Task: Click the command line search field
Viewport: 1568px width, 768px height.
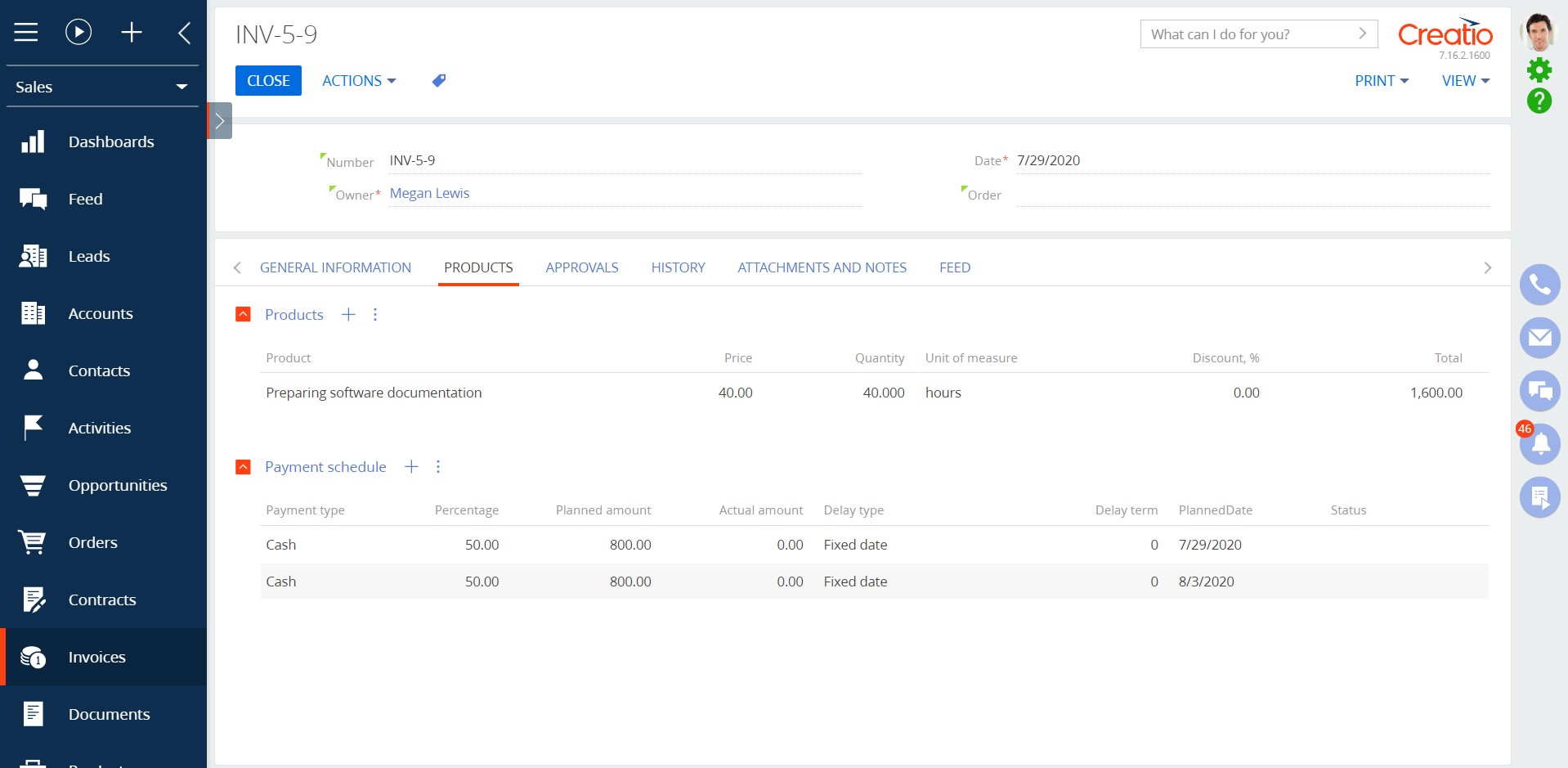Action: (1248, 34)
